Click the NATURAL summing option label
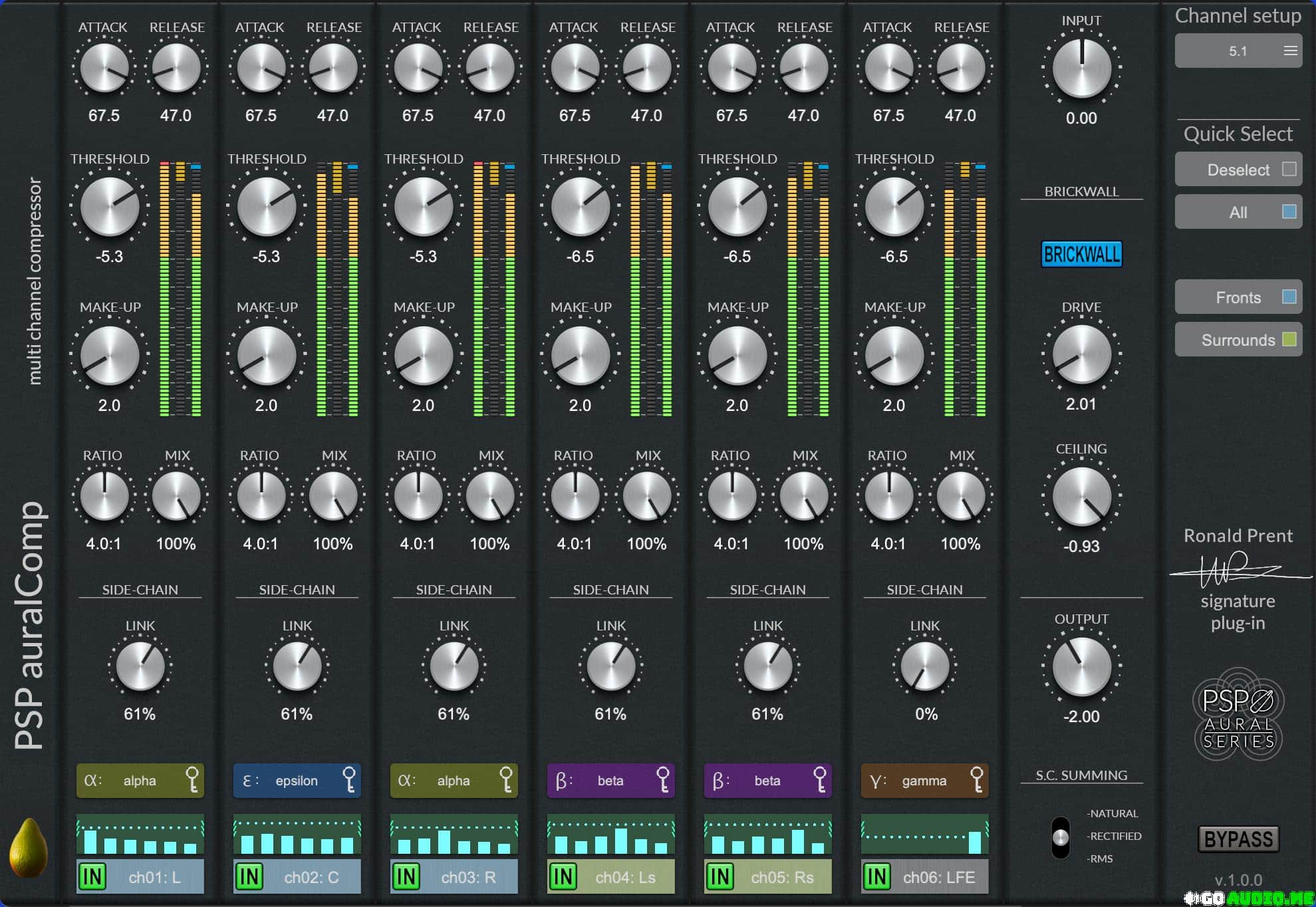This screenshot has height=907, width=1316. (1113, 813)
